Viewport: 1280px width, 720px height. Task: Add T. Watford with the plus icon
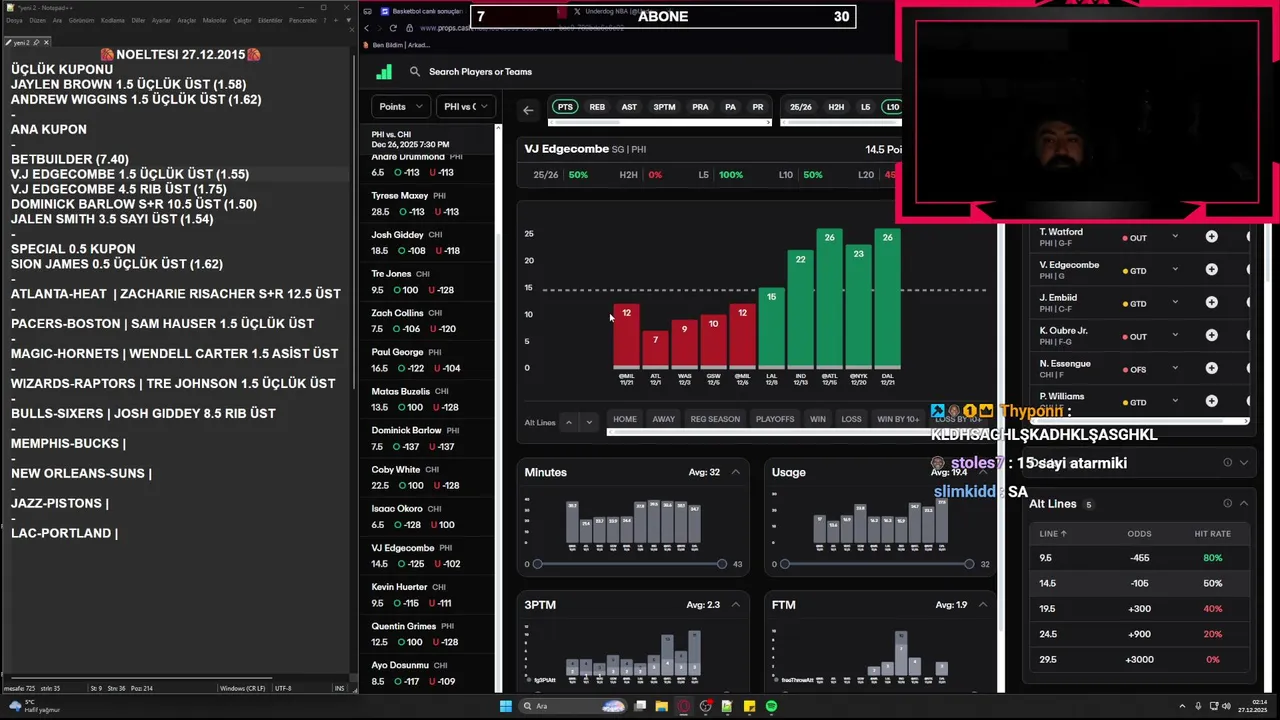pos(1211,237)
